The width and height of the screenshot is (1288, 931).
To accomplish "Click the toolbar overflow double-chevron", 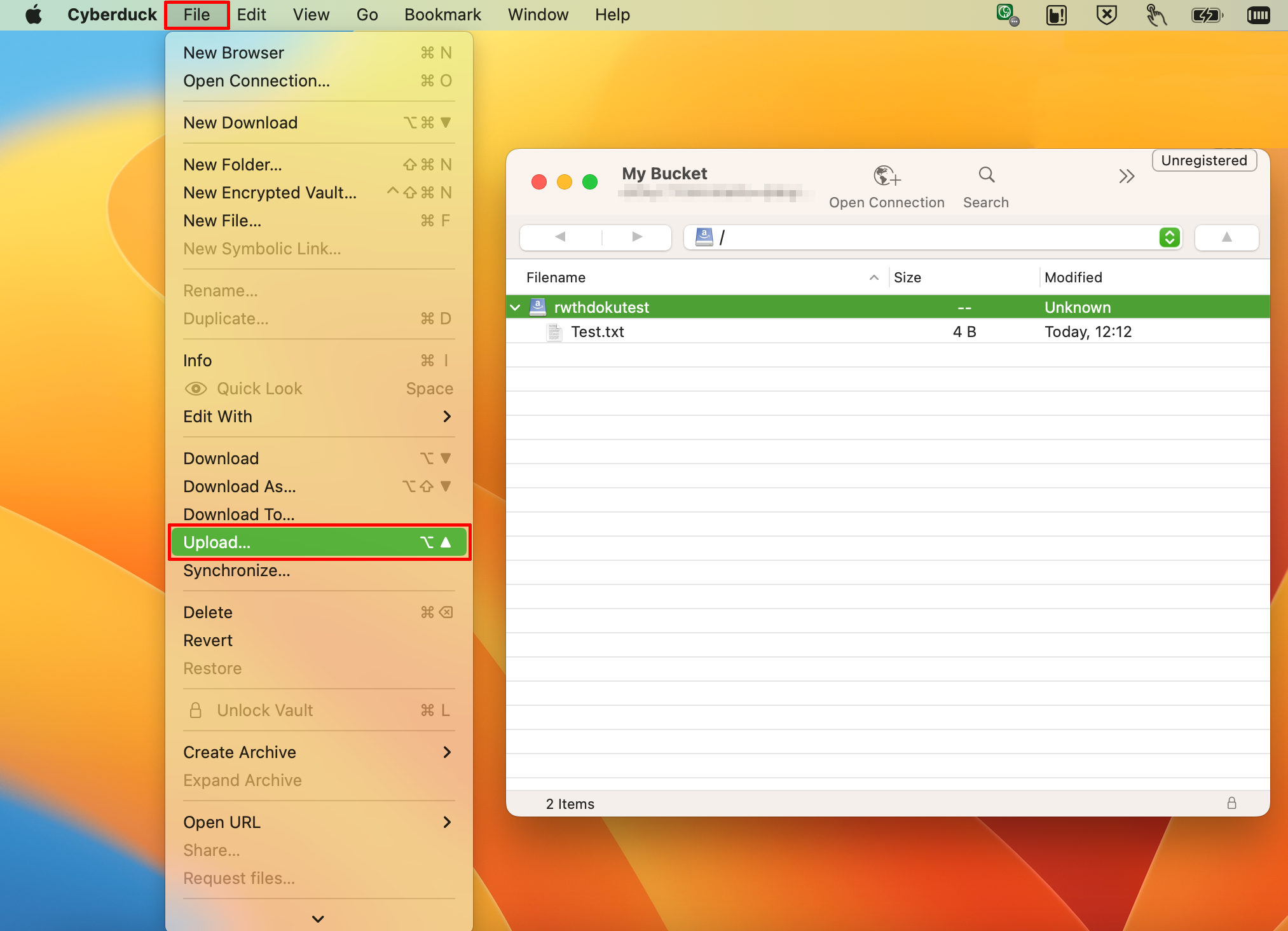I will coord(1127,176).
